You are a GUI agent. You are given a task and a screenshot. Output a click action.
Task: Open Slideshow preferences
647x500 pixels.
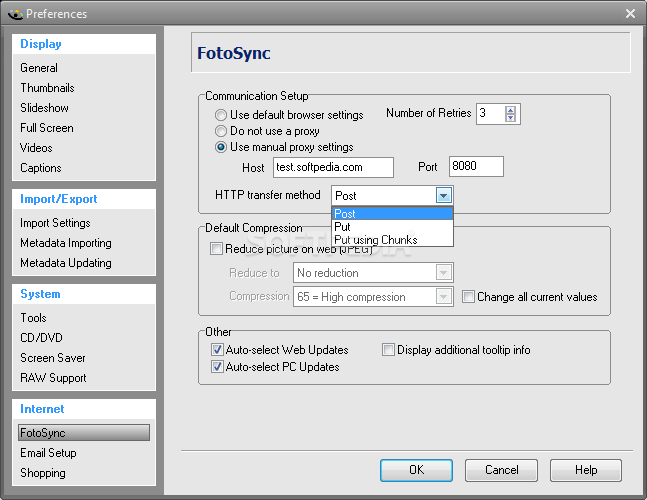pos(45,108)
